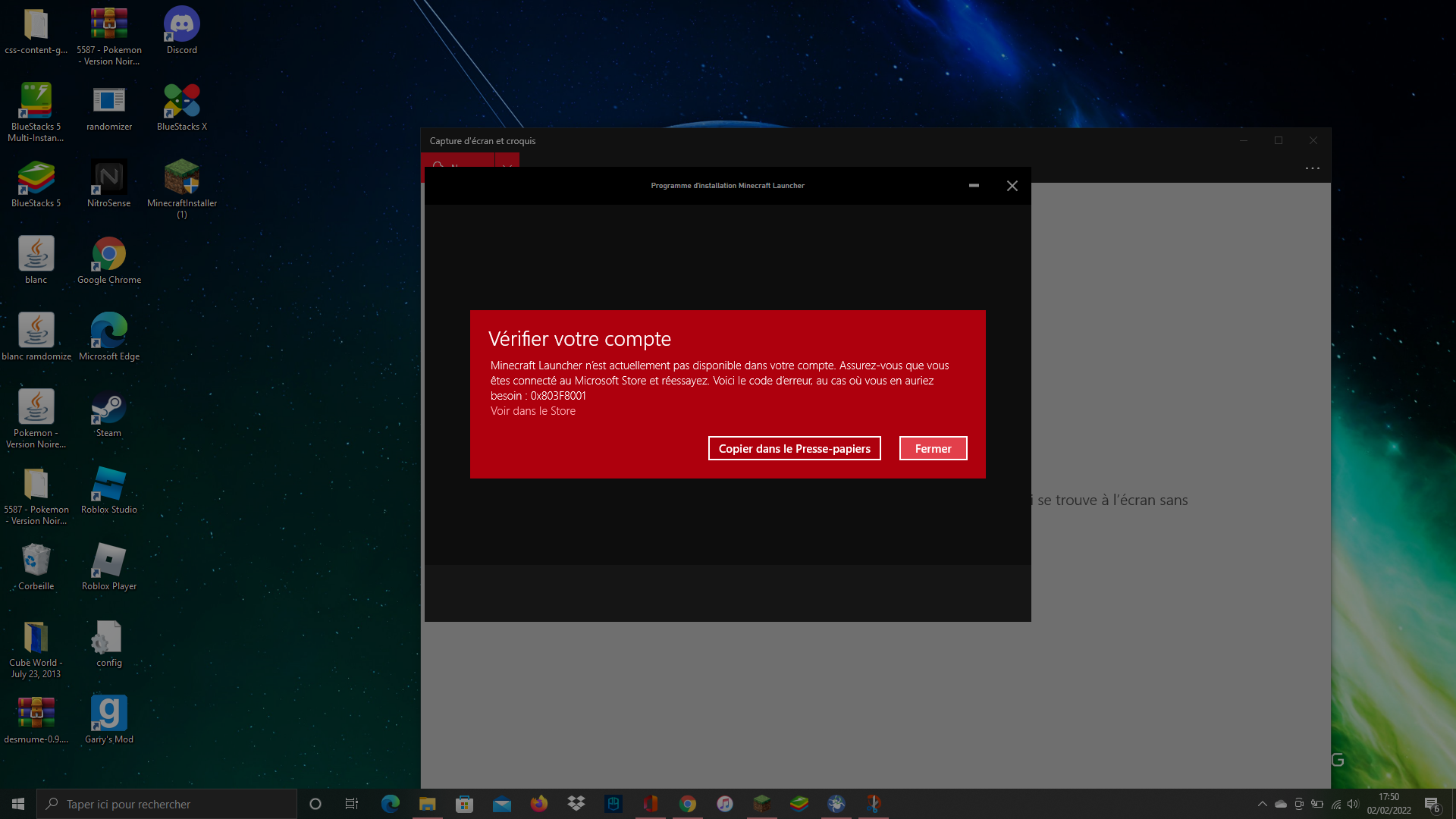
Task: Open the battery status tray icon
Action: [x=1317, y=804]
